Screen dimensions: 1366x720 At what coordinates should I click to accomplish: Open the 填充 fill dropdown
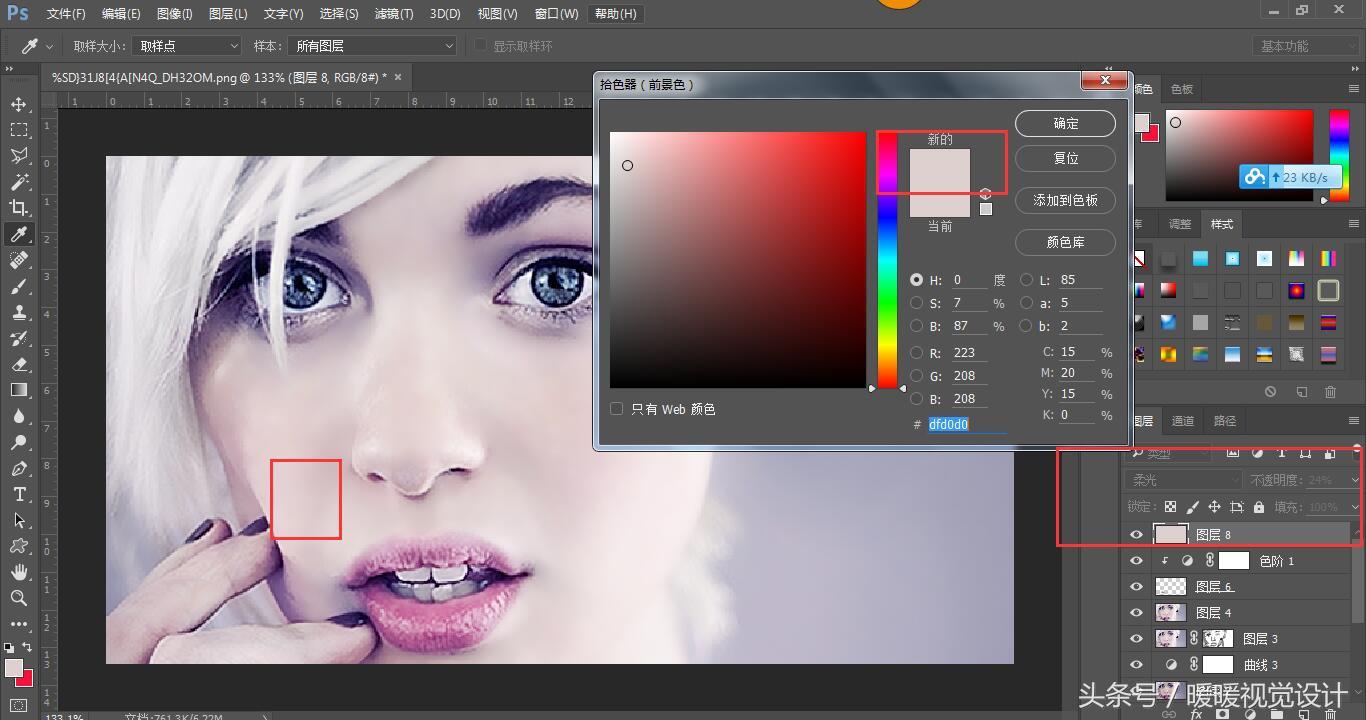pos(1354,507)
